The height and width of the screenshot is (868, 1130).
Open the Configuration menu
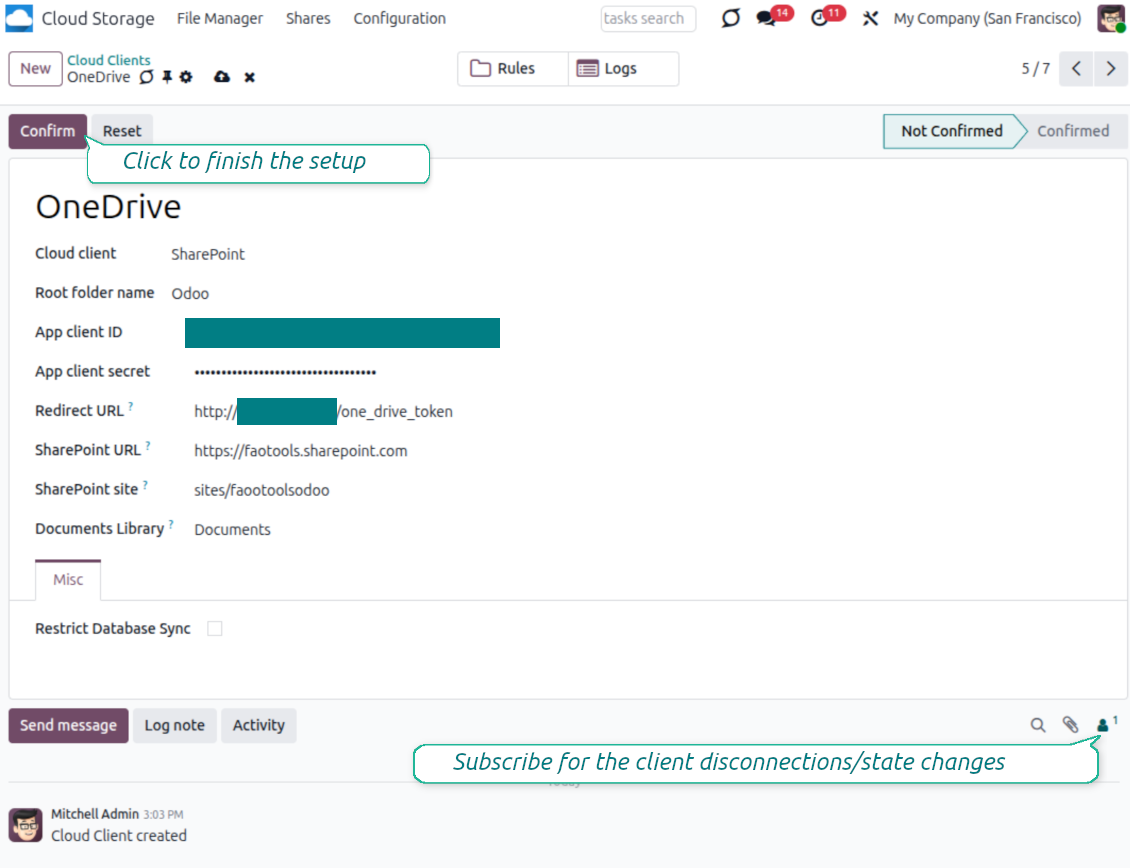click(x=399, y=19)
